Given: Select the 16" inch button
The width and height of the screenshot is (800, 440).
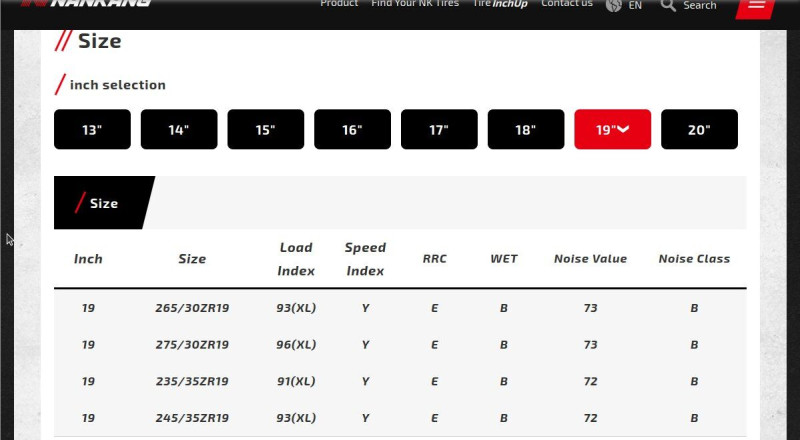Looking at the screenshot, I should click(x=353, y=129).
